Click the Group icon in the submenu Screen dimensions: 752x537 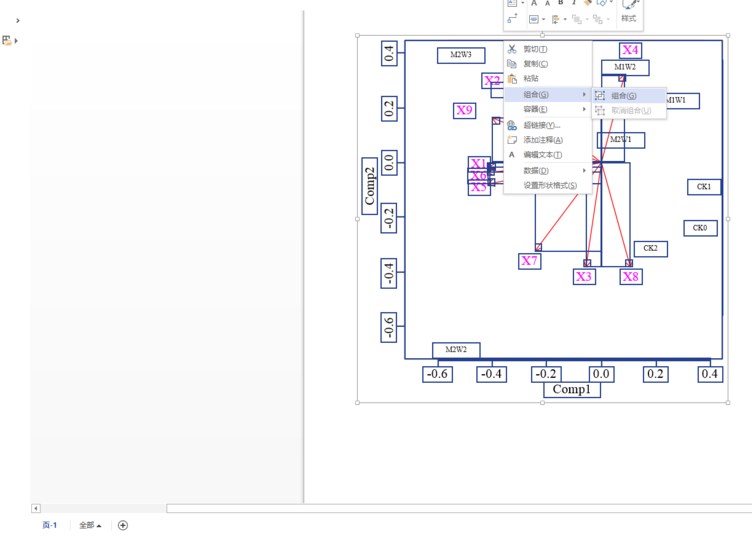[600, 96]
